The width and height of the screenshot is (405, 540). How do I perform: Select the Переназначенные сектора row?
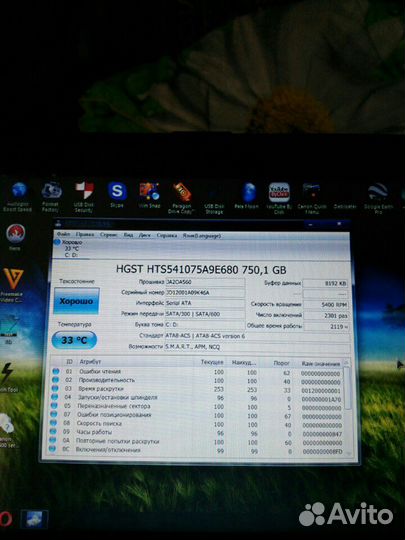(x=197, y=407)
